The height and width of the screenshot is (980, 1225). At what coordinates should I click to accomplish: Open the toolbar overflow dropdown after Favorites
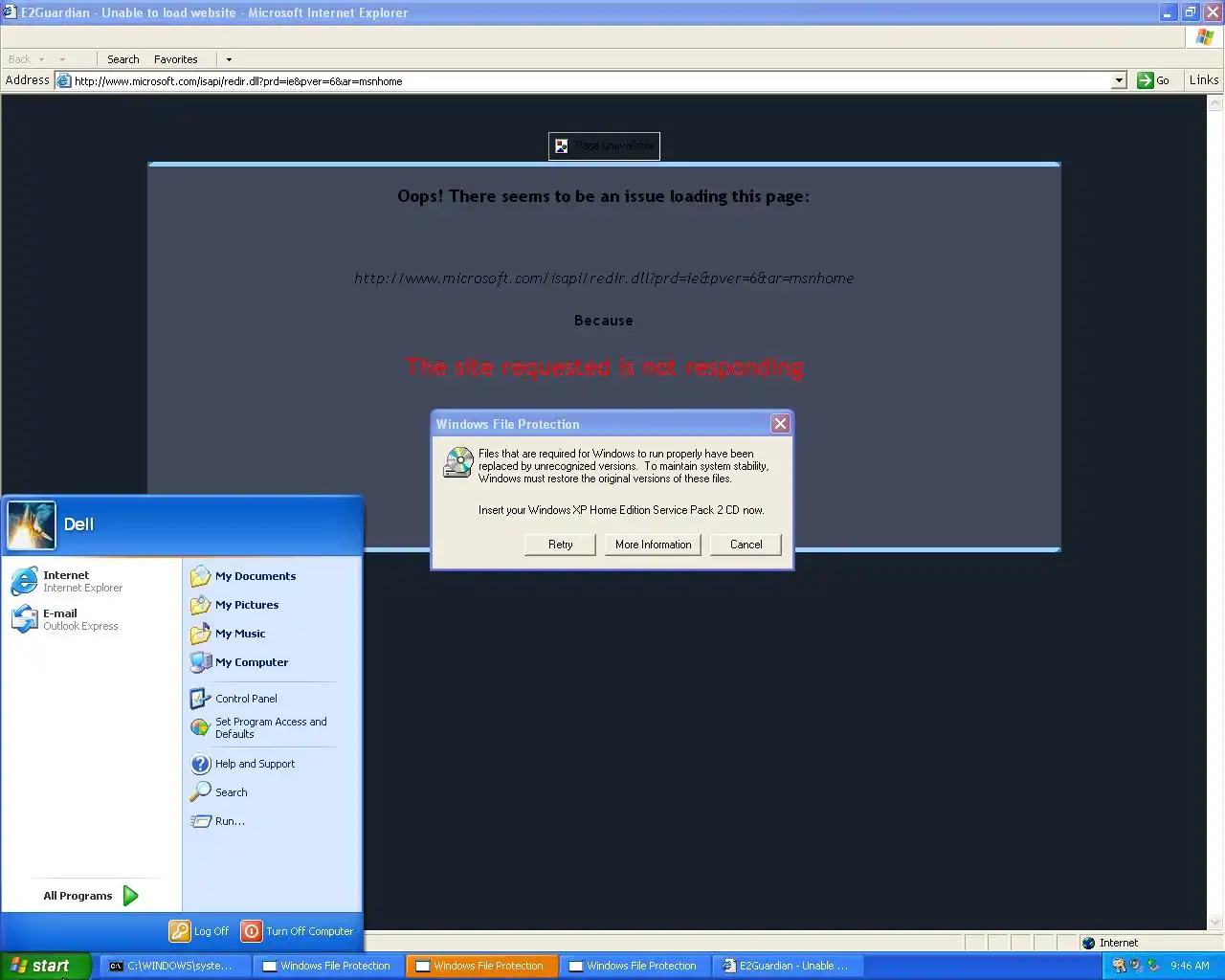point(229,59)
